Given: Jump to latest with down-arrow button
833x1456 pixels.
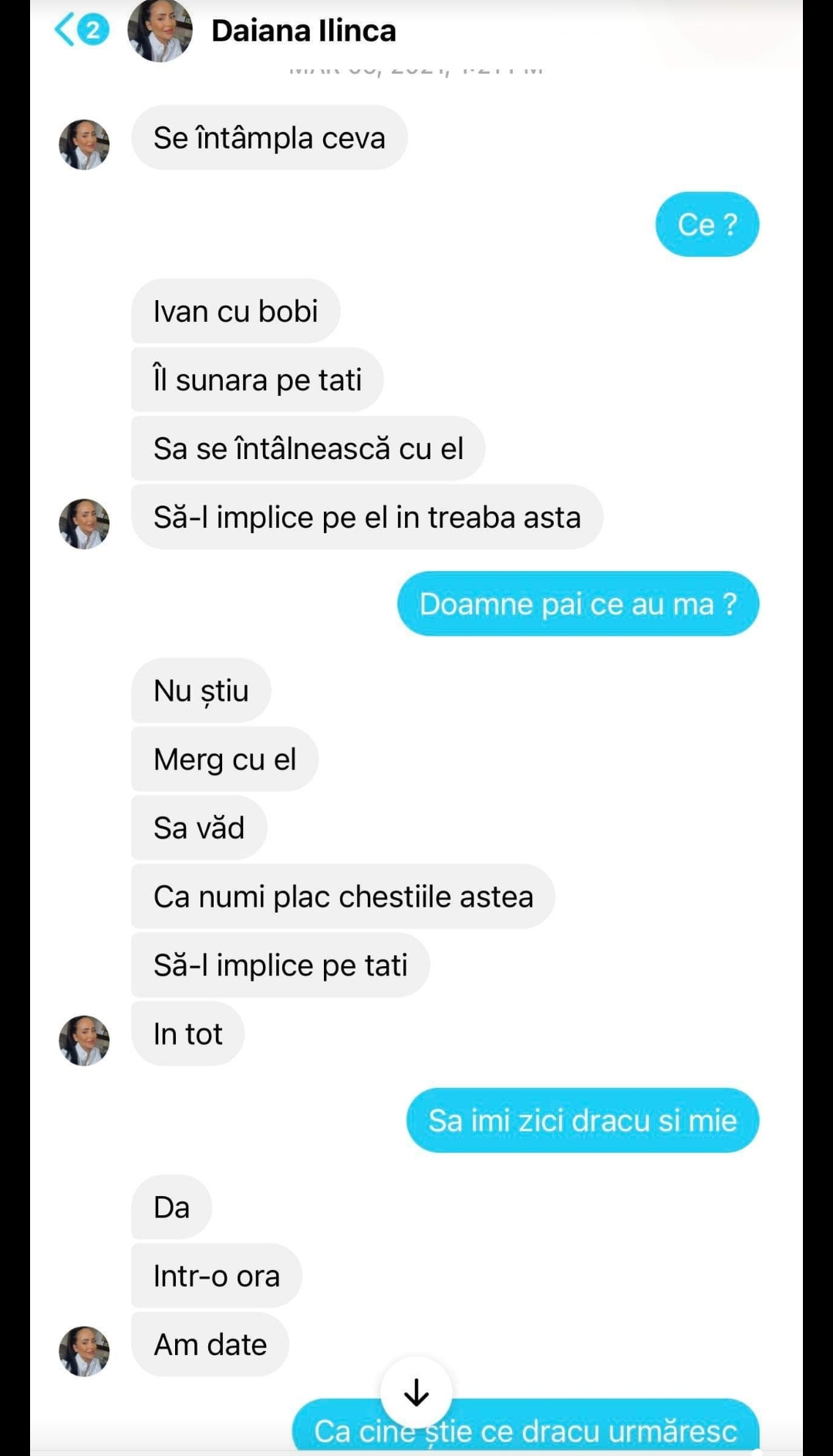Looking at the screenshot, I should (x=416, y=1392).
